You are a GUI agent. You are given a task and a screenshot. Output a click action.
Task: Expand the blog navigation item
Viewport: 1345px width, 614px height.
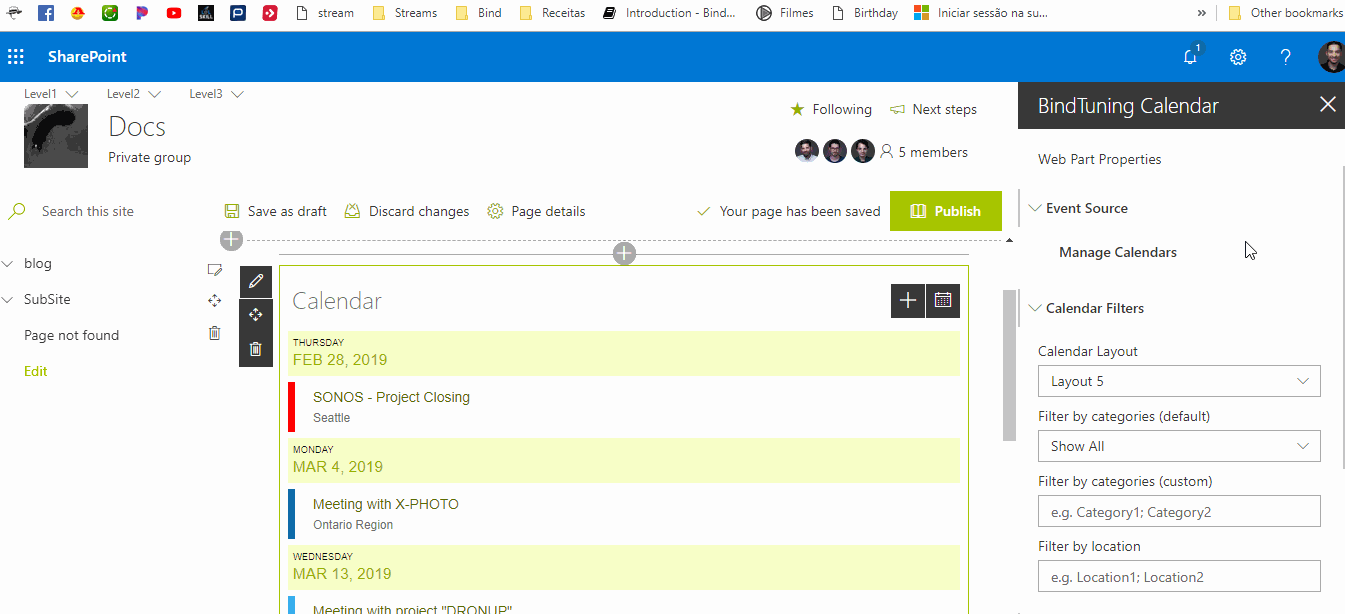pos(8,264)
